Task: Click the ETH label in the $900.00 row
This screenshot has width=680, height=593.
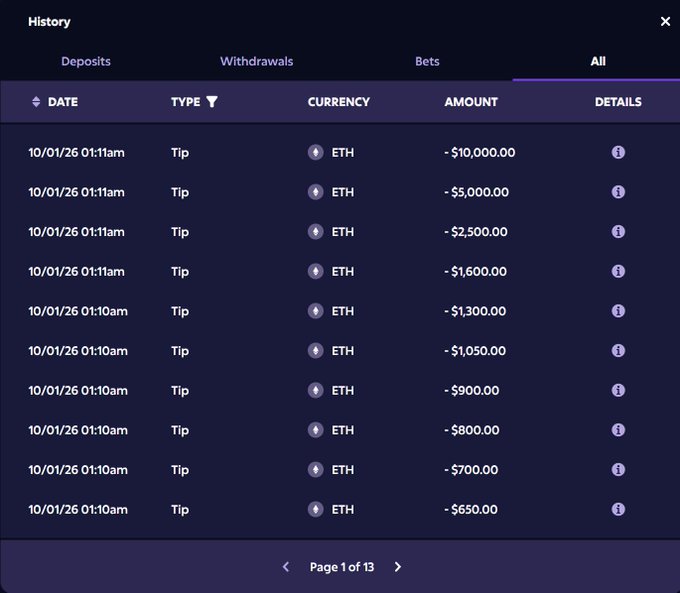Action: tap(343, 390)
